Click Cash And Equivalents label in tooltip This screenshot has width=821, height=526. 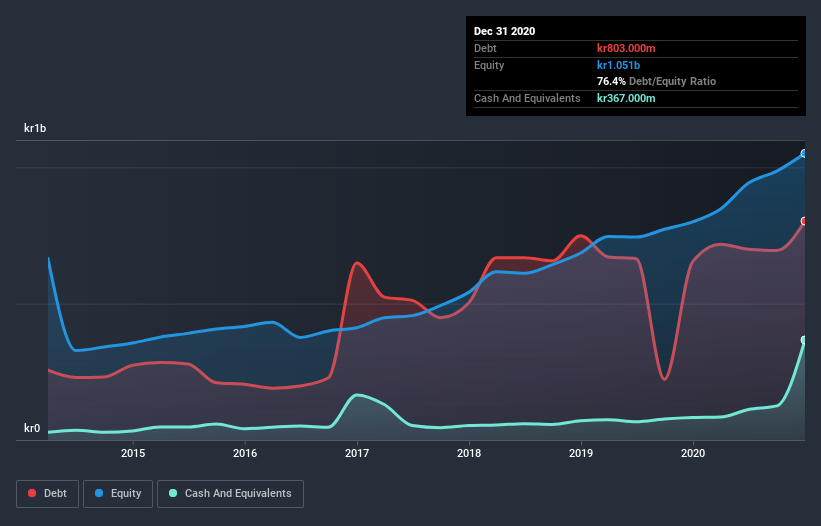[527, 98]
